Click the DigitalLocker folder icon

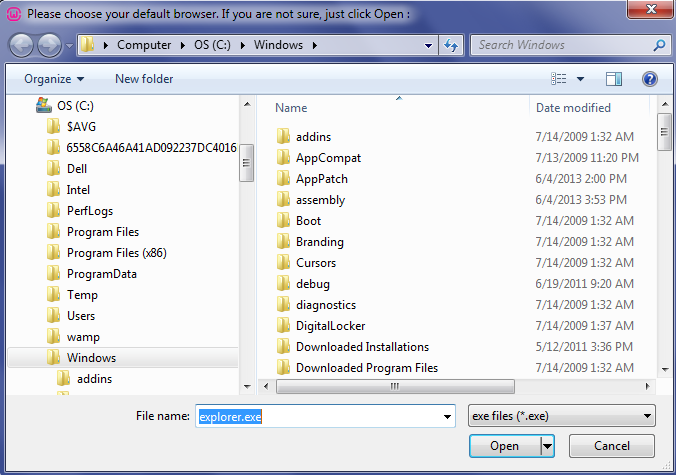click(283, 326)
